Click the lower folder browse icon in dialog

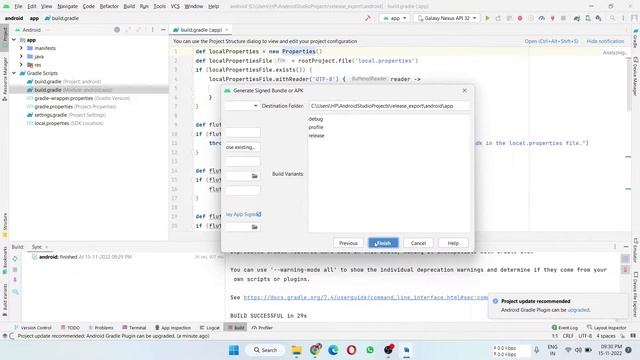pos(255,227)
